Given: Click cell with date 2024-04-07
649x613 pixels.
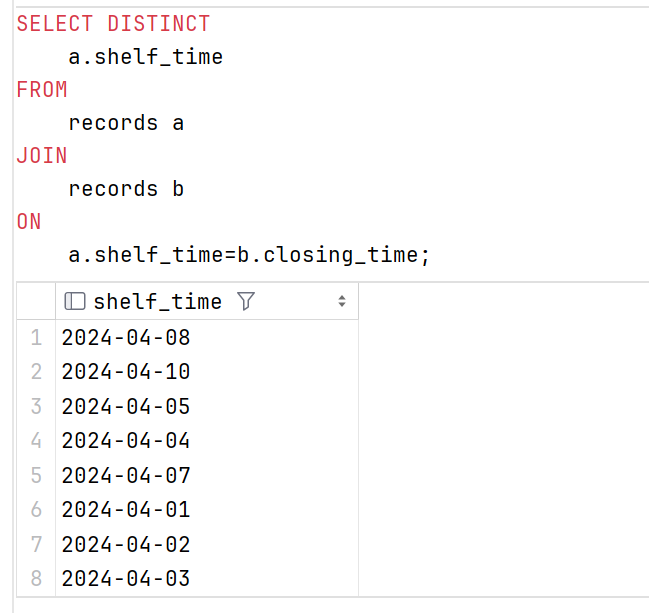Looking at the screenshot, I should 207,475.
